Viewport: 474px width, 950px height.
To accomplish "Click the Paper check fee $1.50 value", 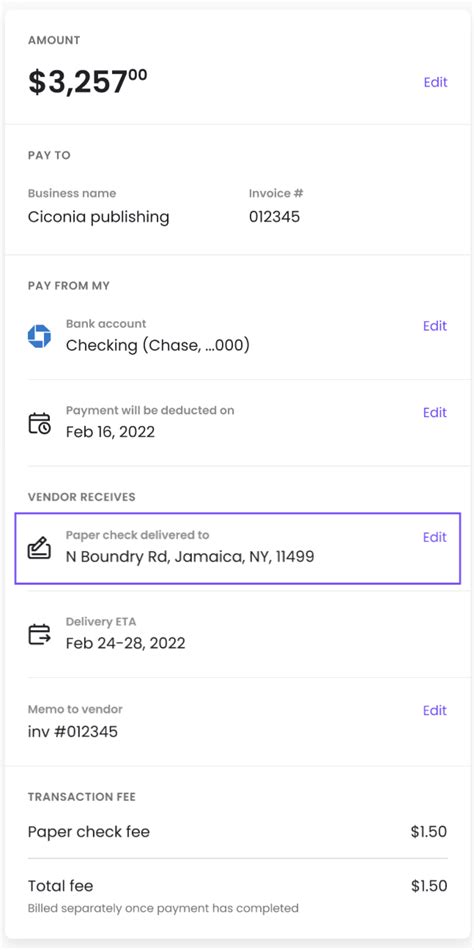I will (x=429, y=832).
